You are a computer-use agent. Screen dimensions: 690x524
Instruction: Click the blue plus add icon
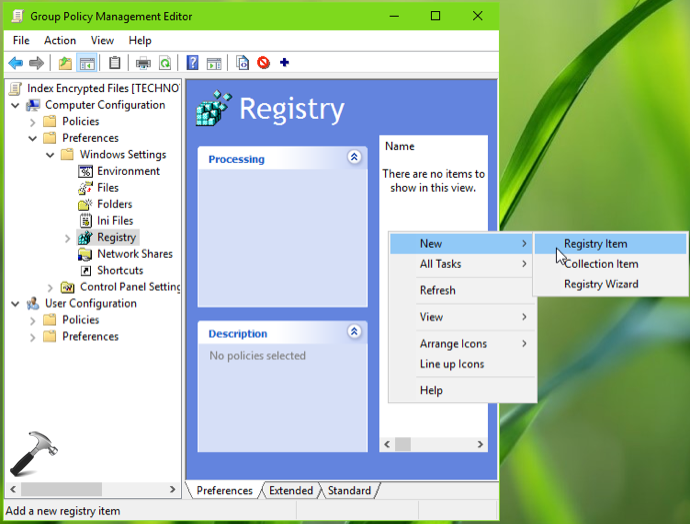[x=285, y=63]
